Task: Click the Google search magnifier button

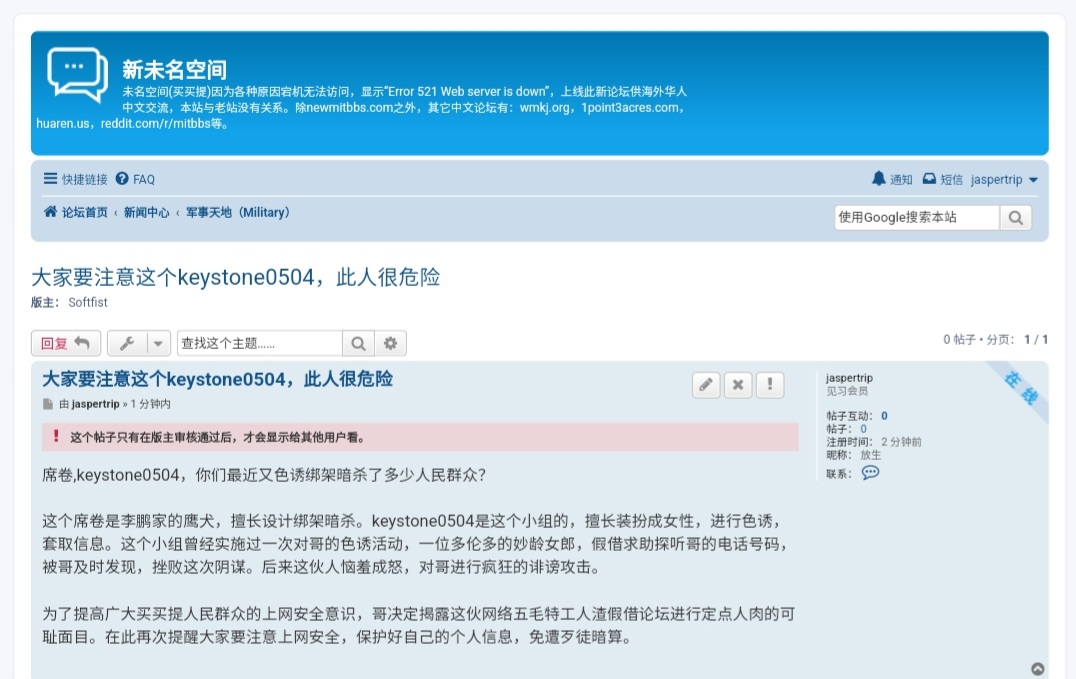Action: point(1016,218)
